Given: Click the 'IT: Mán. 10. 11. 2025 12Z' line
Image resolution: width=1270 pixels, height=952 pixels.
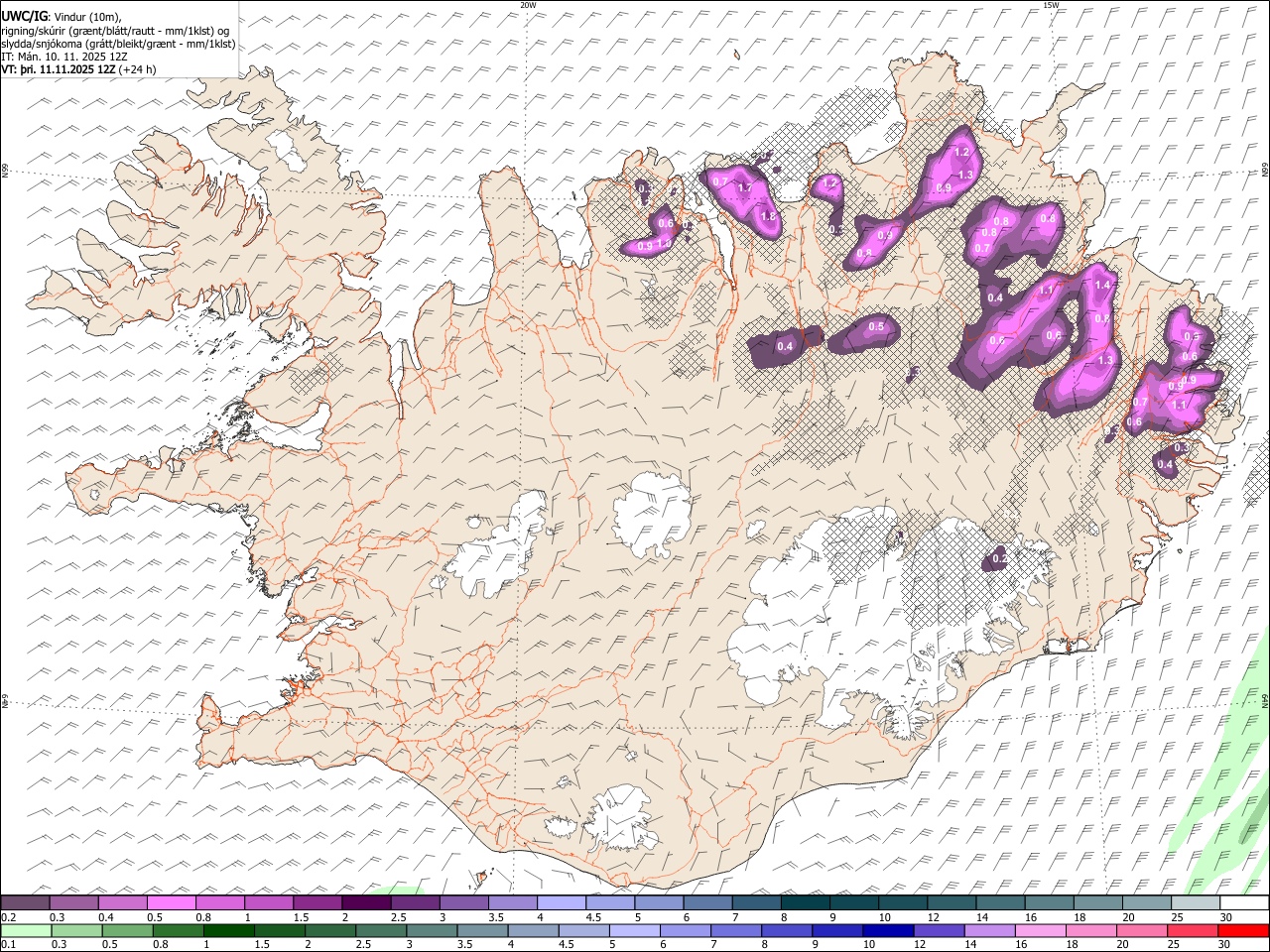Looking at the screenshot, I should tap(64, 57).
